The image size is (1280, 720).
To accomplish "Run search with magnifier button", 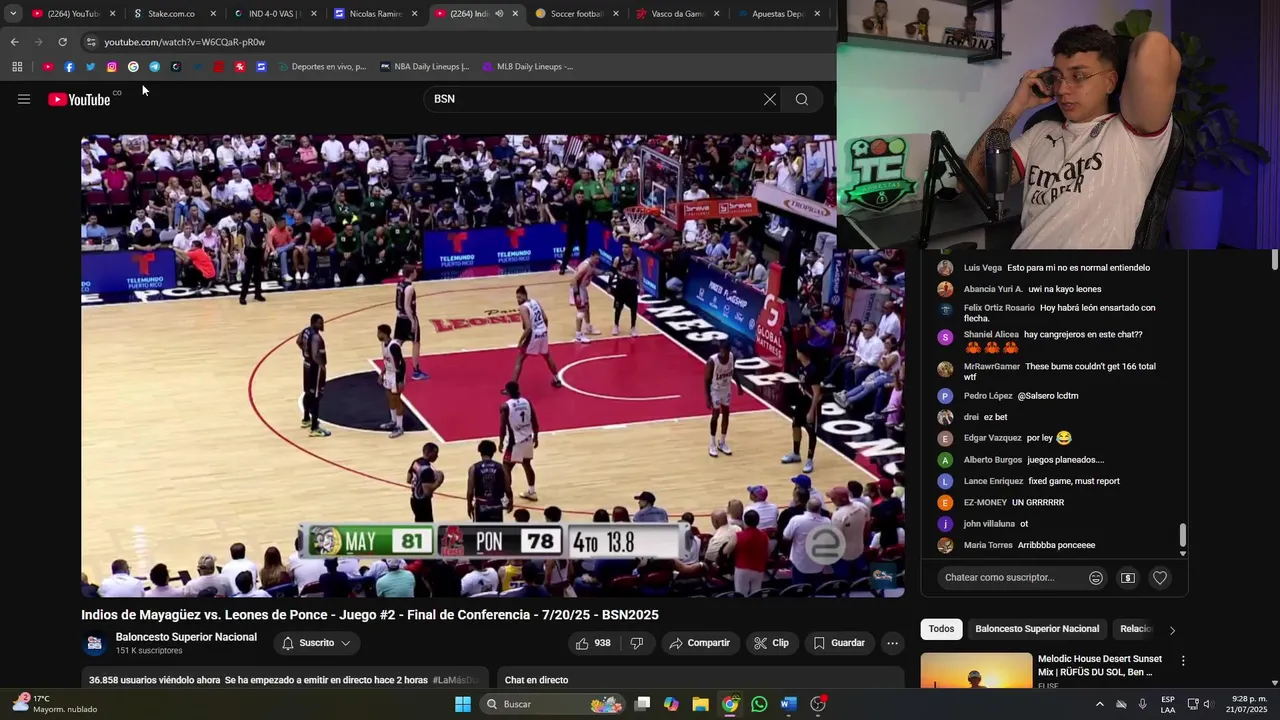I will click(801, 99).
